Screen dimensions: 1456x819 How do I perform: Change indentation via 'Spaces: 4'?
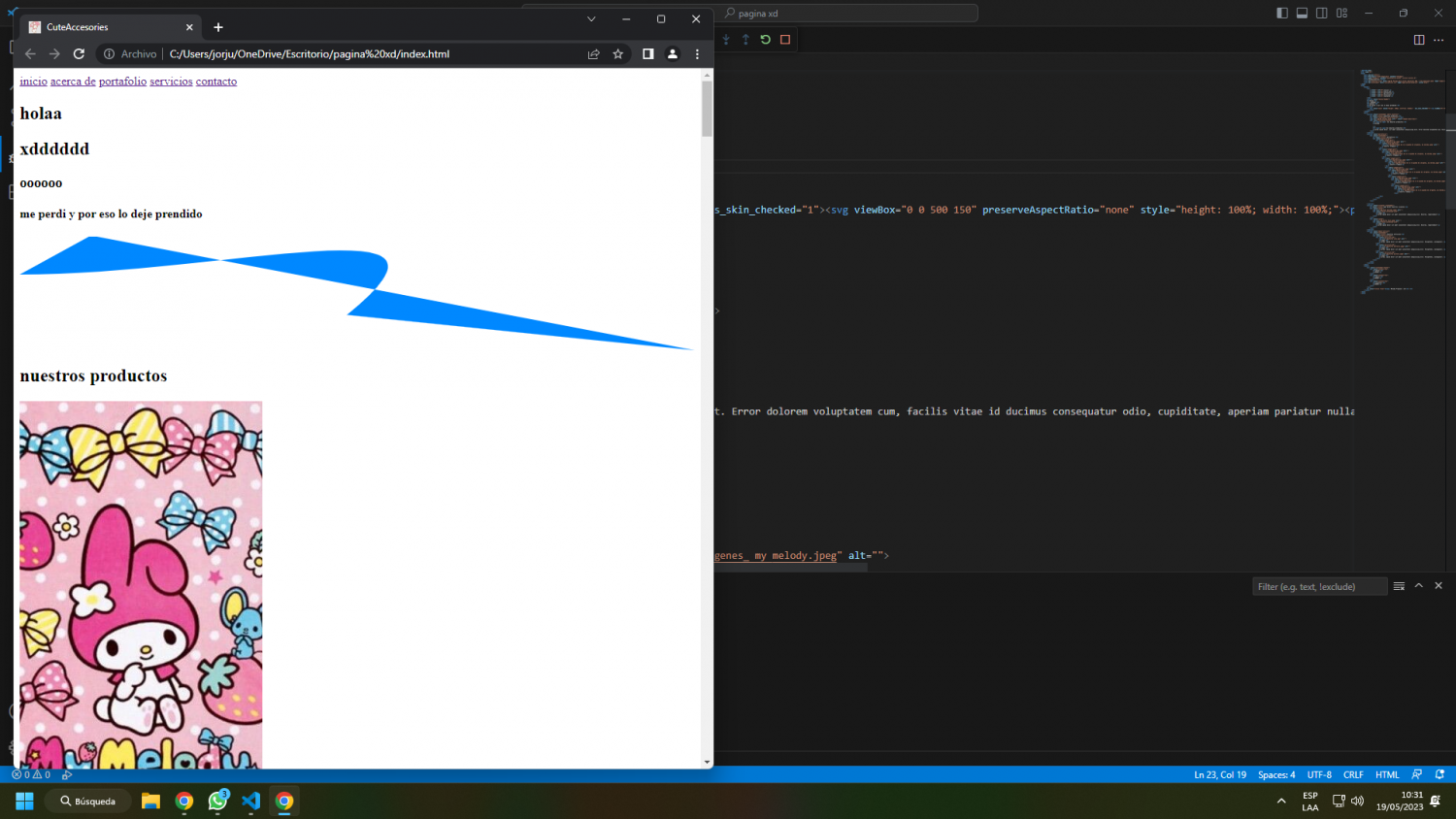[1276, 775]
